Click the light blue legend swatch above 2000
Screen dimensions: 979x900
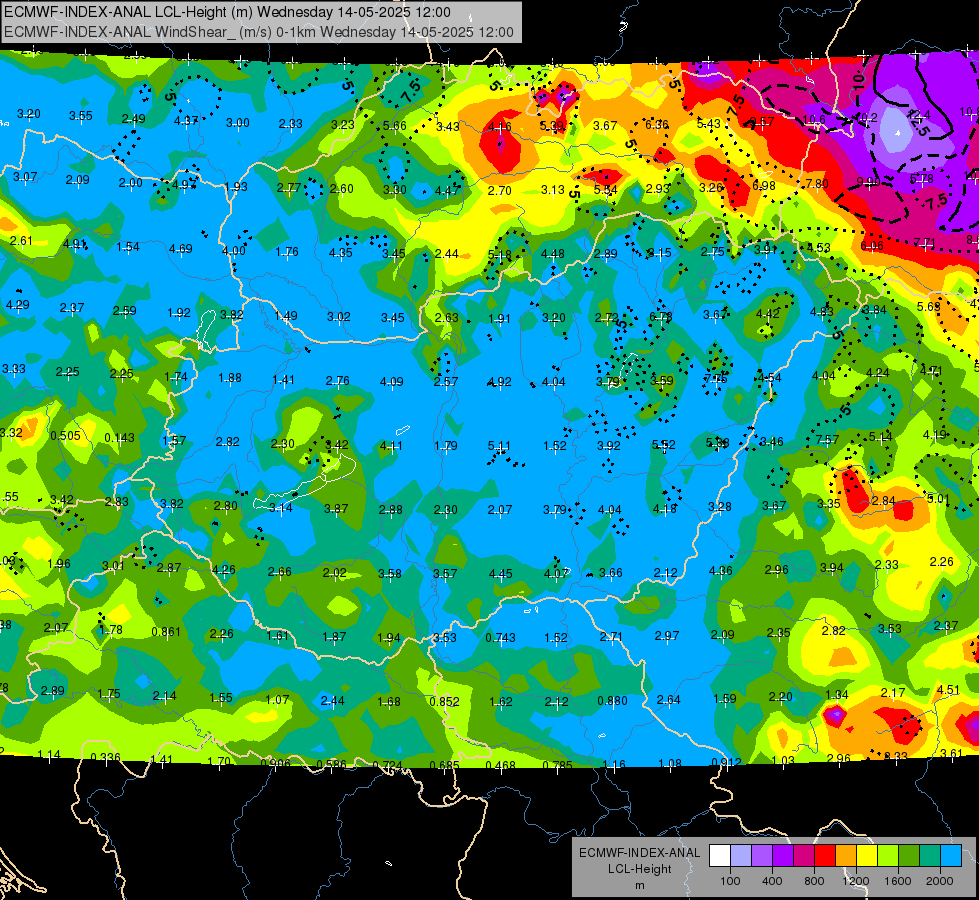click(x=951, y=856)
